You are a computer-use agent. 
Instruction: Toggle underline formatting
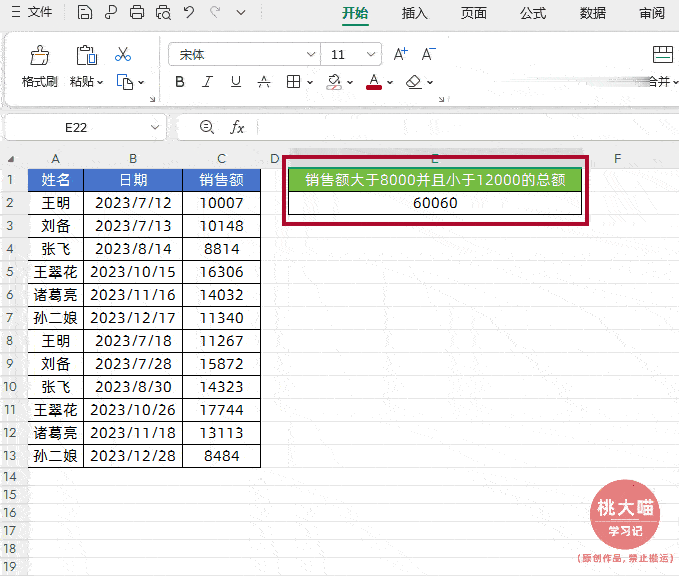[236, 81]
